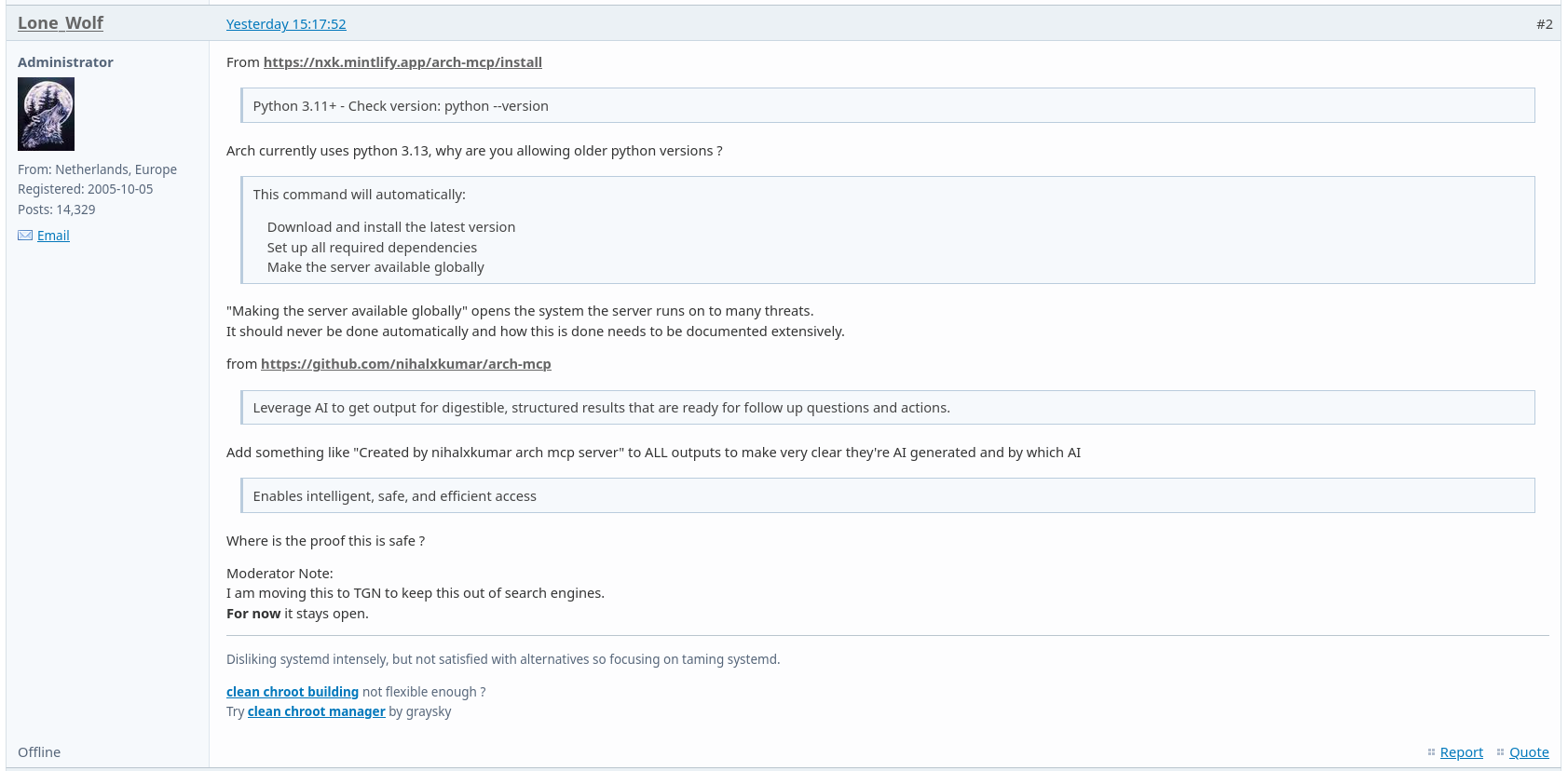The image size is (1568, 771).
Task: Click the Python 3.11+ quote block
Action: (x=887, y=106)
